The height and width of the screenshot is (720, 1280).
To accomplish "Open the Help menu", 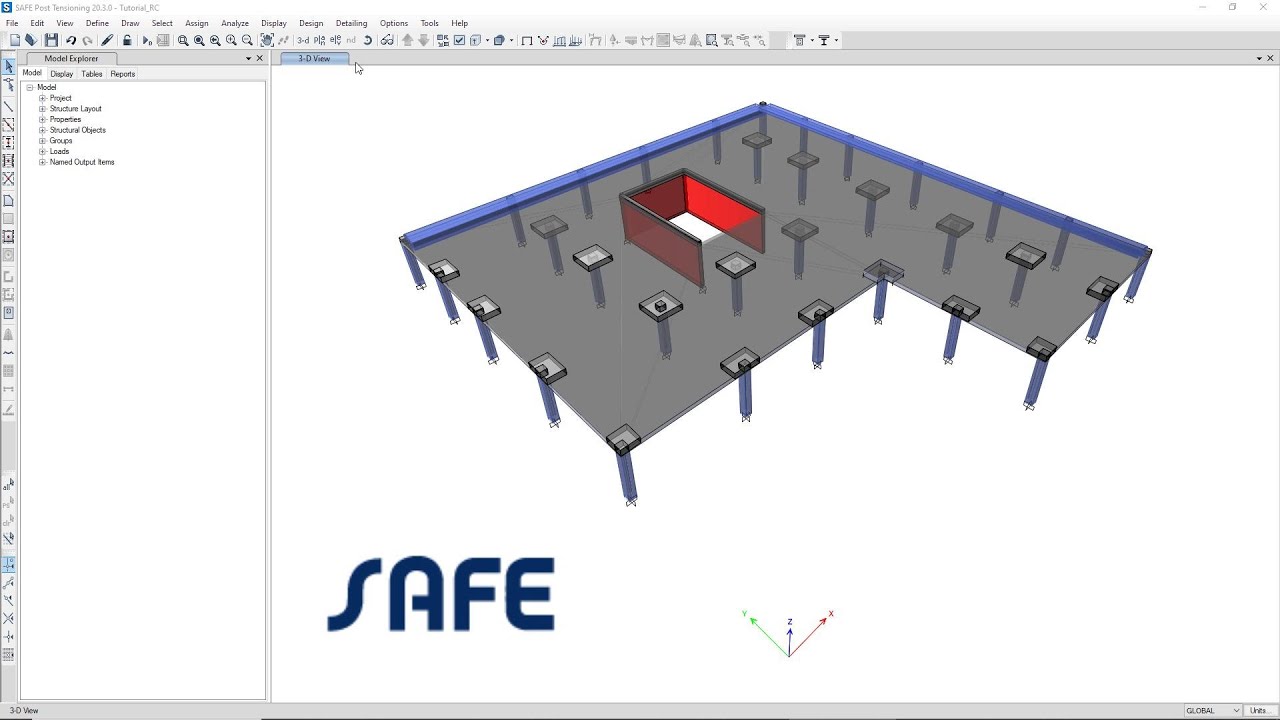I will point(460,23).
